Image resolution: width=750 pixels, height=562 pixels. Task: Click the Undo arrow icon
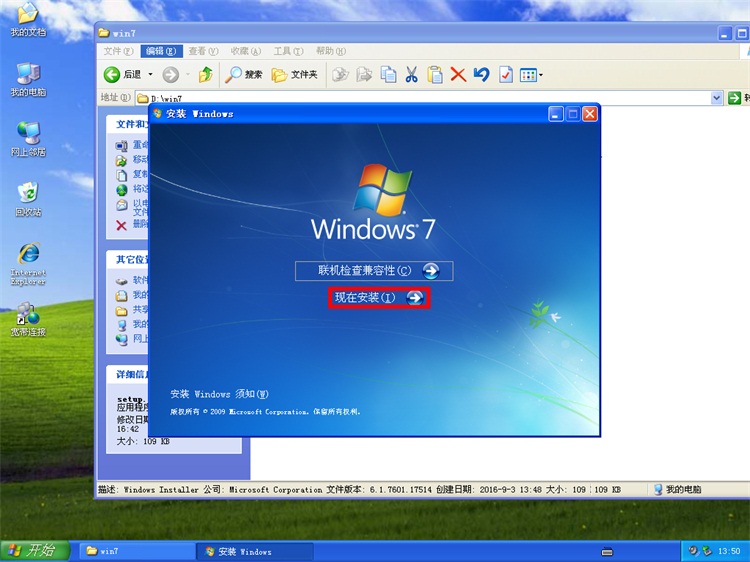pyautogui.click(x=482, y=75)
